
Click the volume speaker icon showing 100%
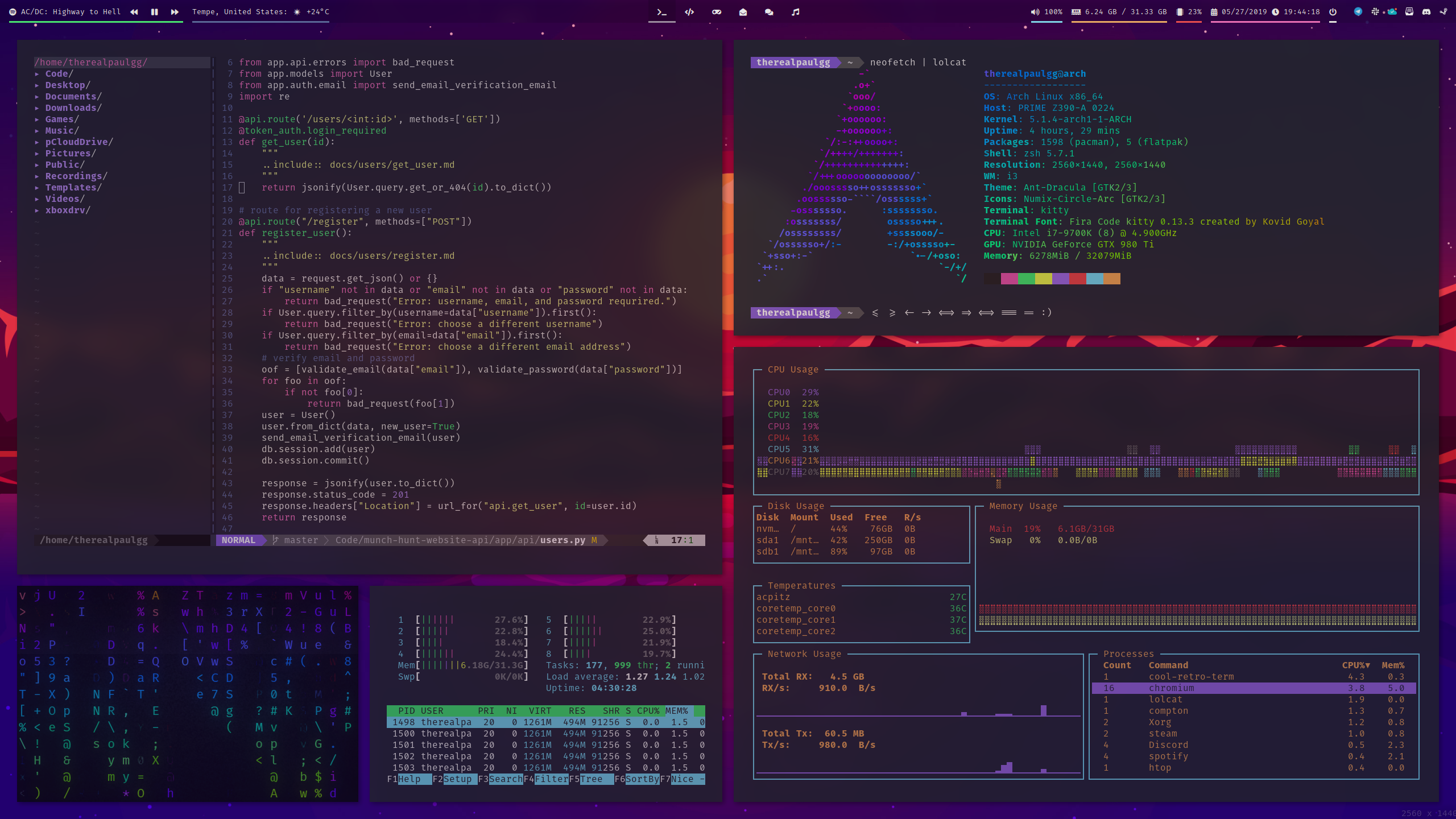[x=1035, y=12]
